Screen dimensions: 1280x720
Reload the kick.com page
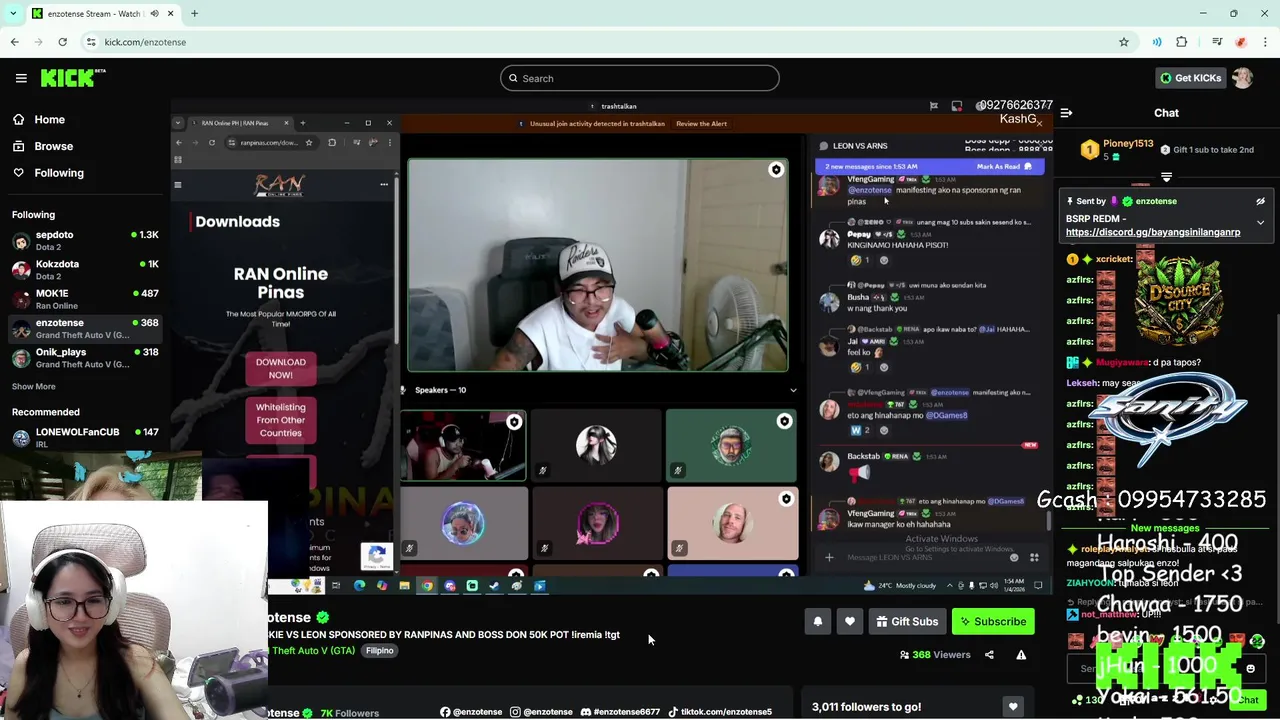62,42
